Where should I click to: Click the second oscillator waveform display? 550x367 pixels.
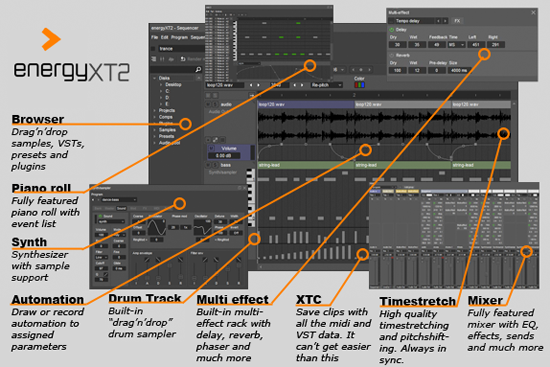click(x=203, y=227)
